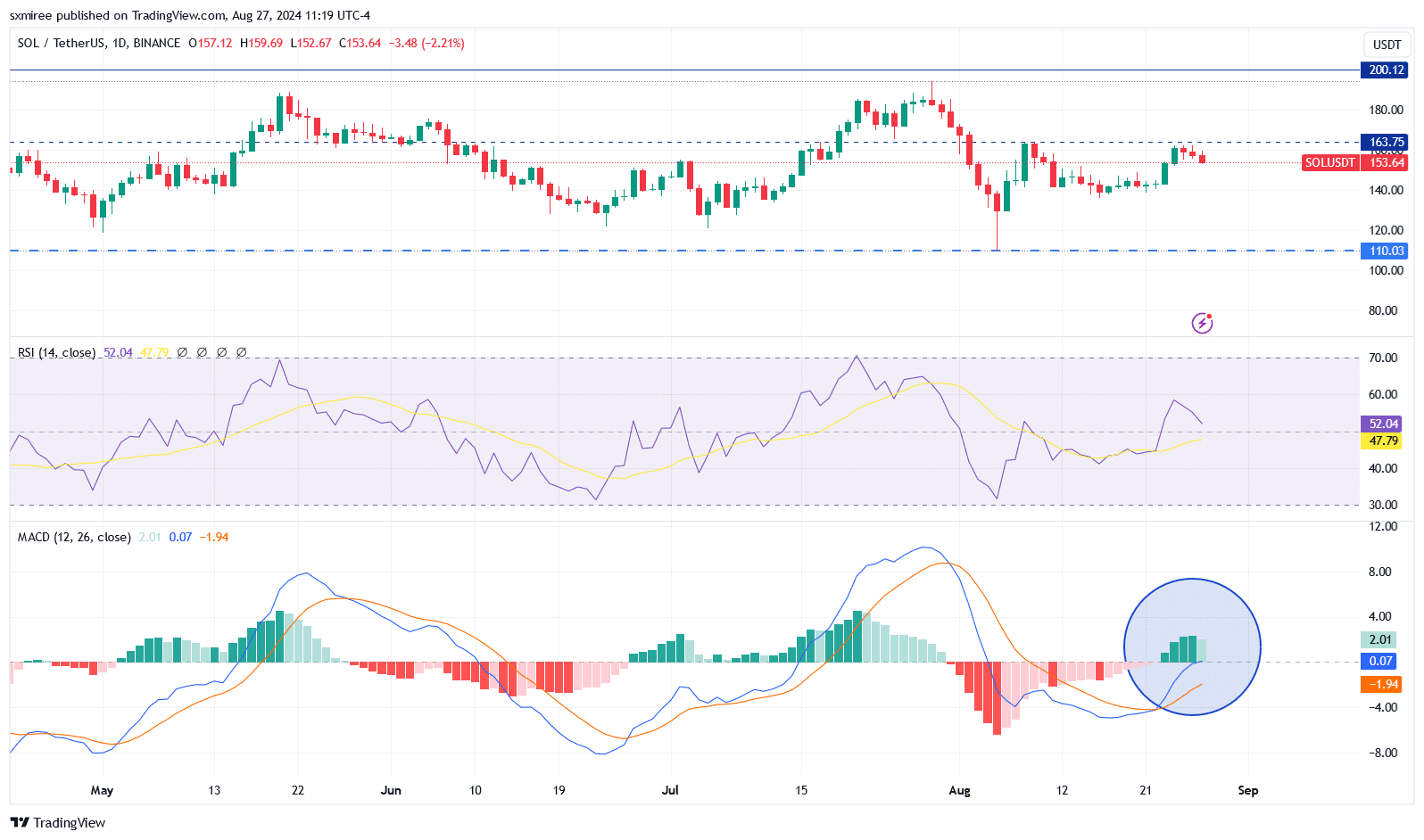Click the 180.00 price axis label

click(x=1386, y=110)
